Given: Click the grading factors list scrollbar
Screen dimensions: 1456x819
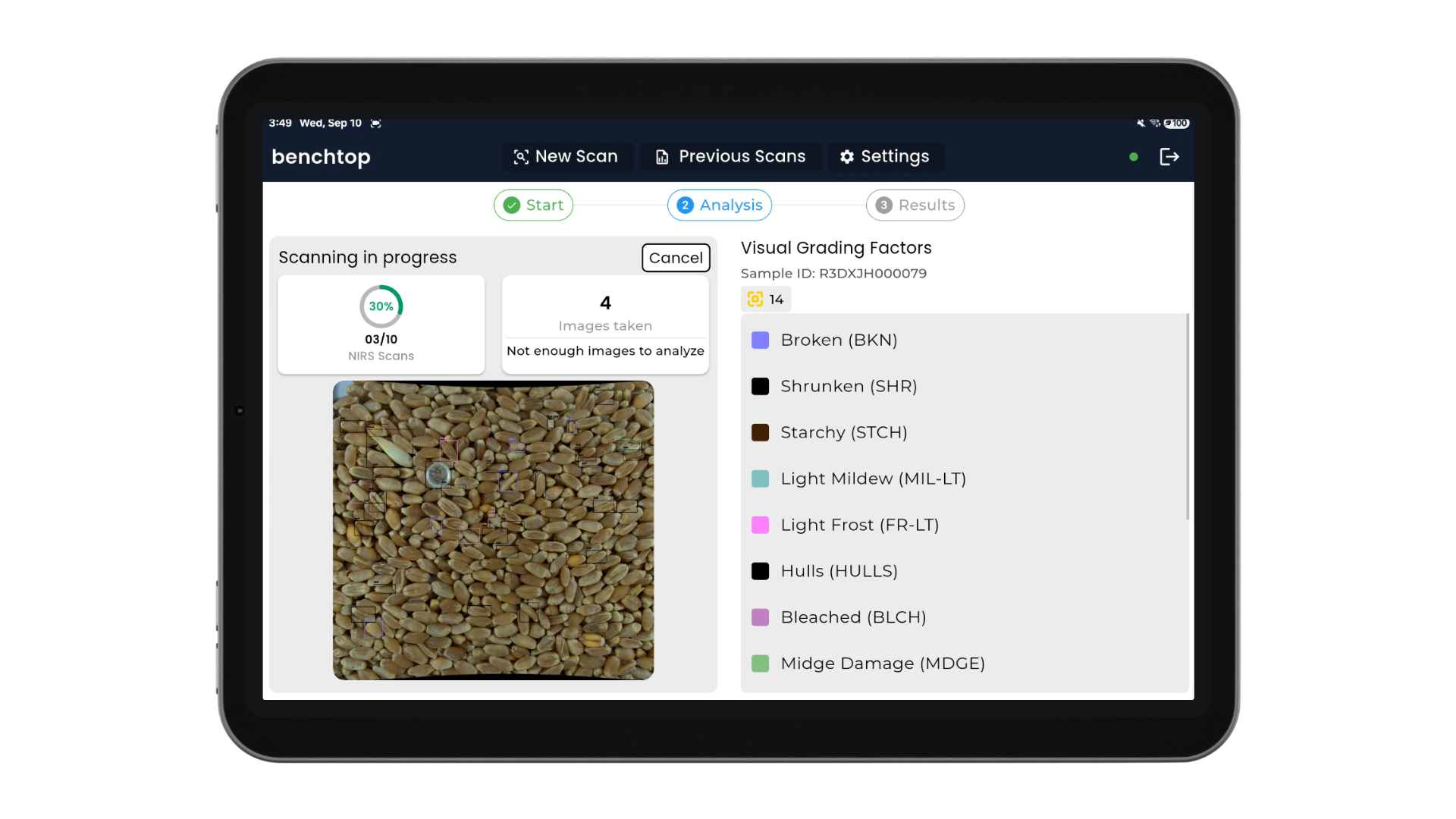Looking at the screenshot, I should click(1187, 417).
